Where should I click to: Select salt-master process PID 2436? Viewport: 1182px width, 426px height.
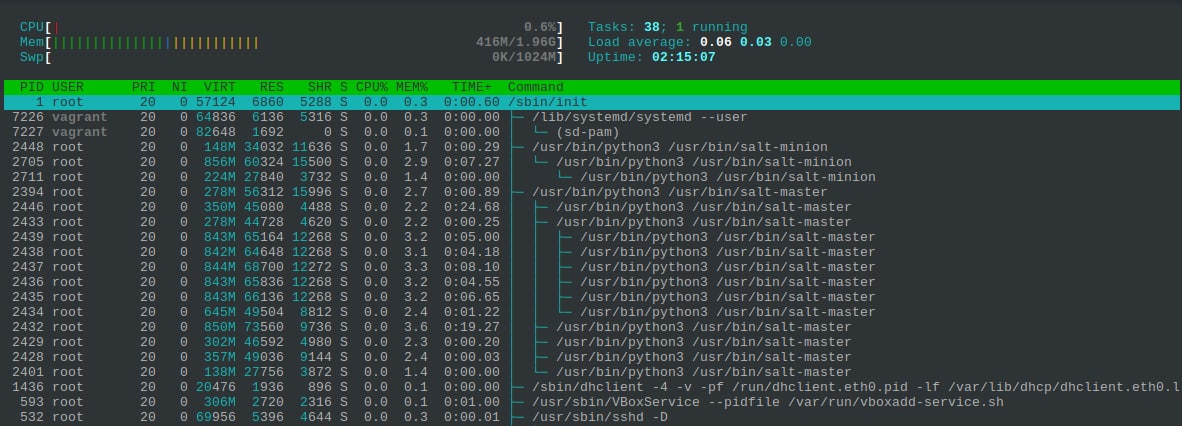tap(591, 282)
